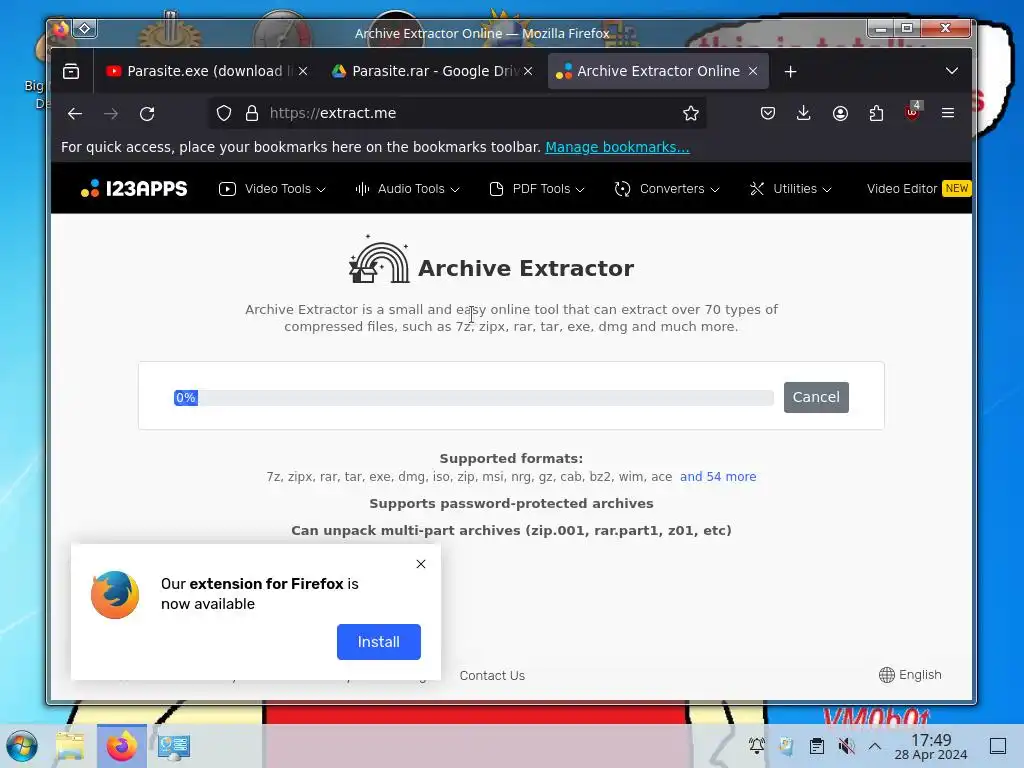
Task: Switch to the Parasite.rar Google Drive tab
Action: tap(431, 71)
